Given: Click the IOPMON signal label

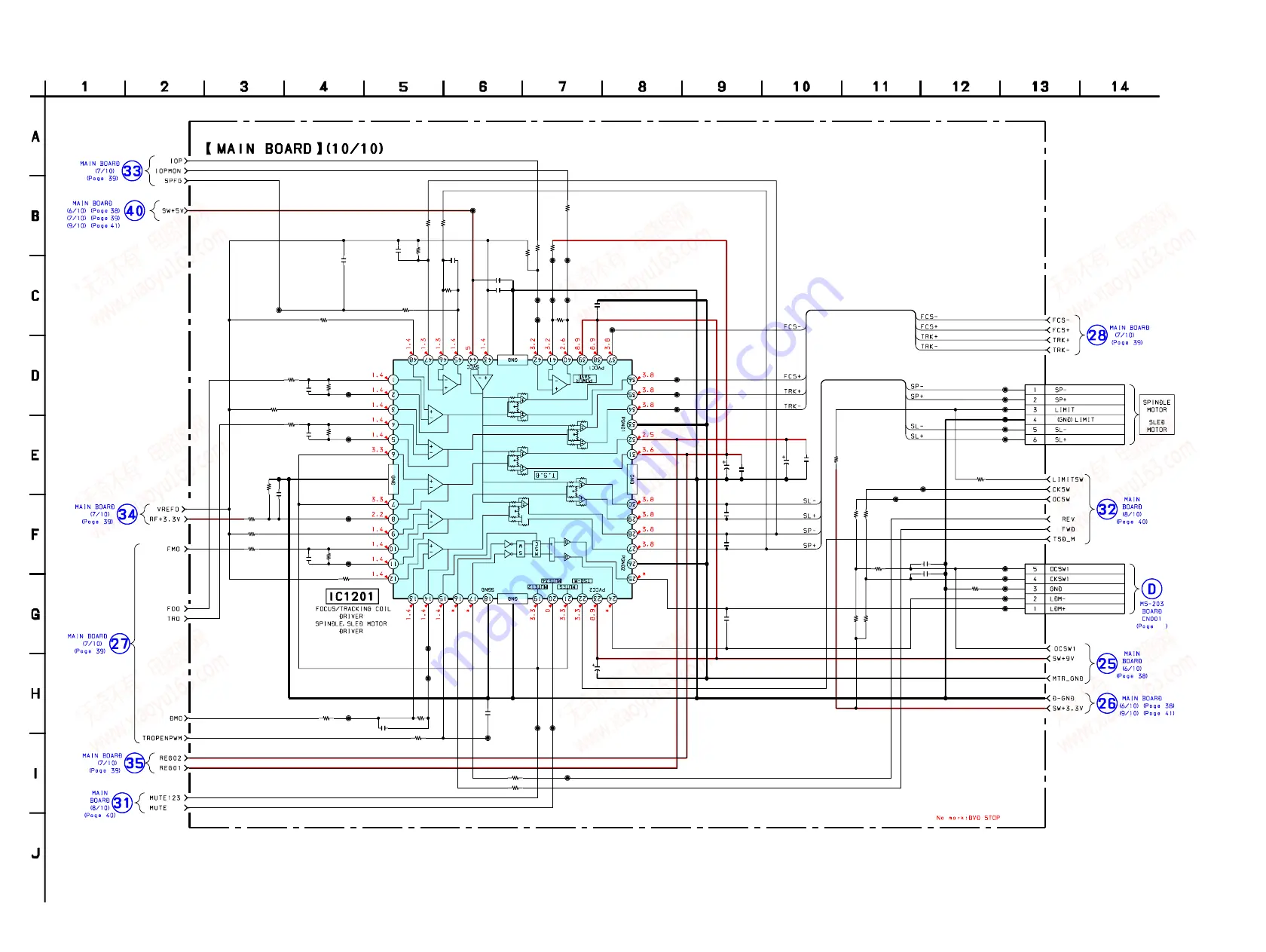Looking at the screenshot, I should pos(169,171).
